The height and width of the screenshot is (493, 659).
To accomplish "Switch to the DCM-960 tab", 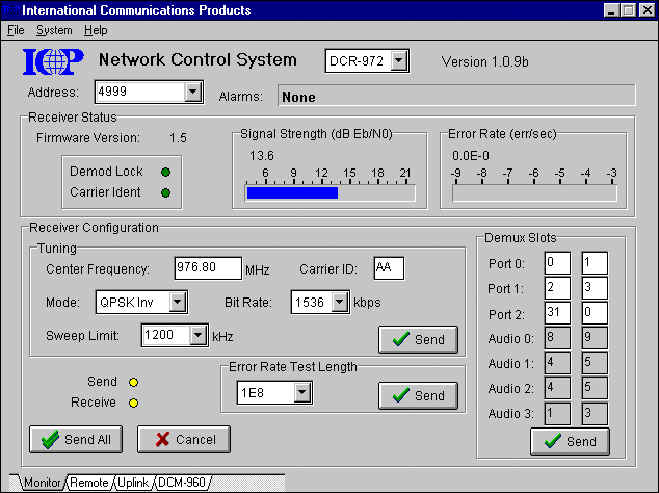I will pos(182,482).
